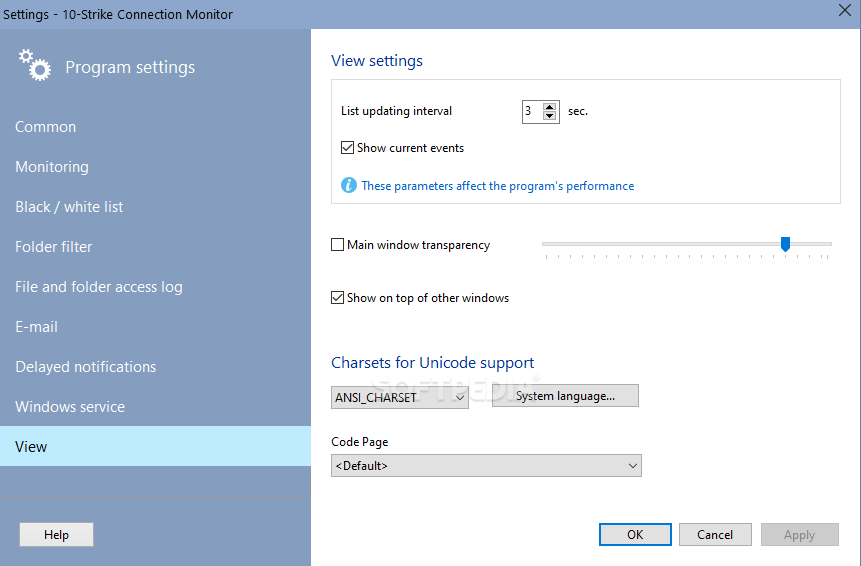
Task: Decrease list updating interval with down arrow
Action: pos(549,115)
